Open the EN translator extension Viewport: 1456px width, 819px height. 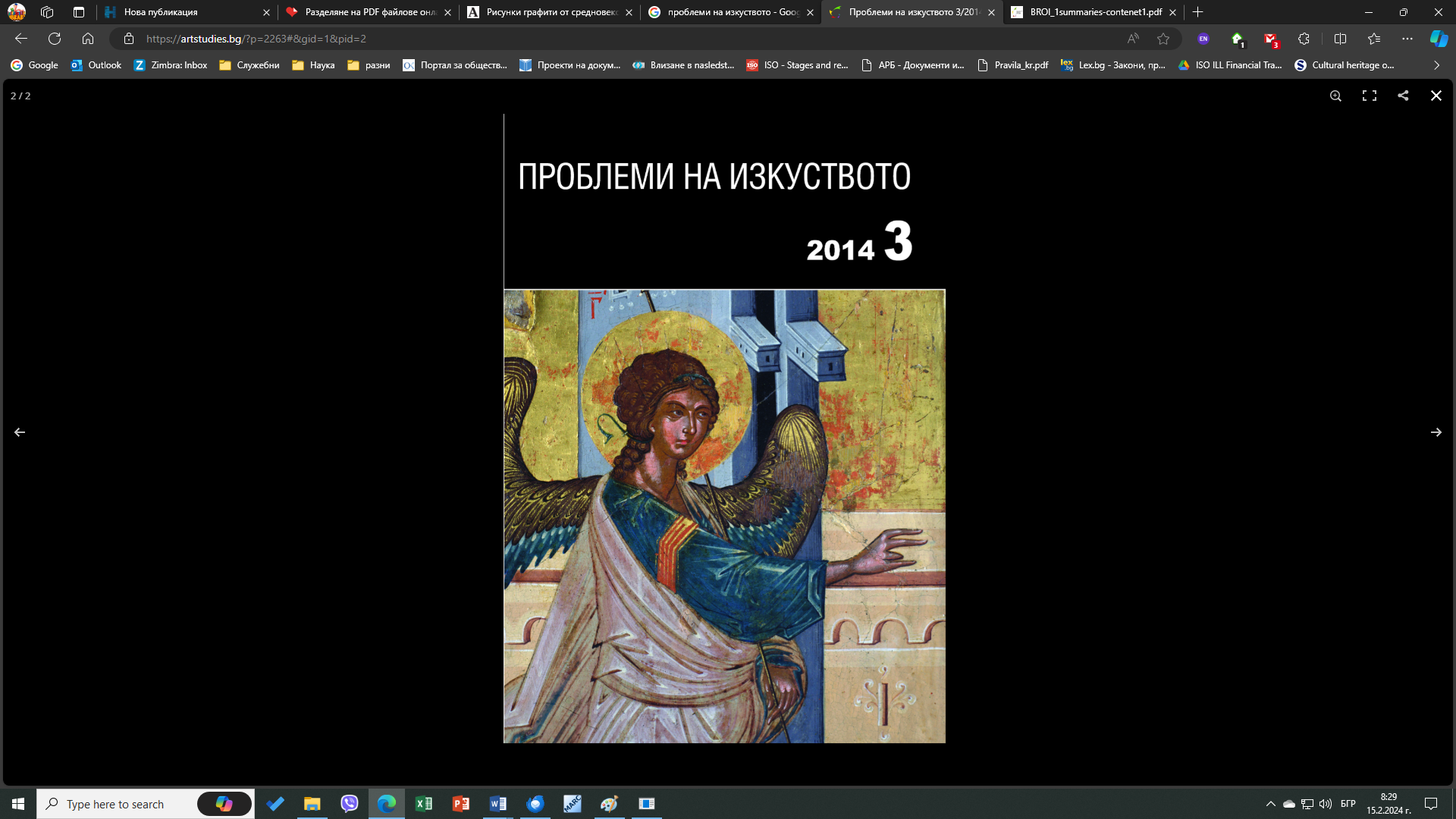tap(1203, 39)
